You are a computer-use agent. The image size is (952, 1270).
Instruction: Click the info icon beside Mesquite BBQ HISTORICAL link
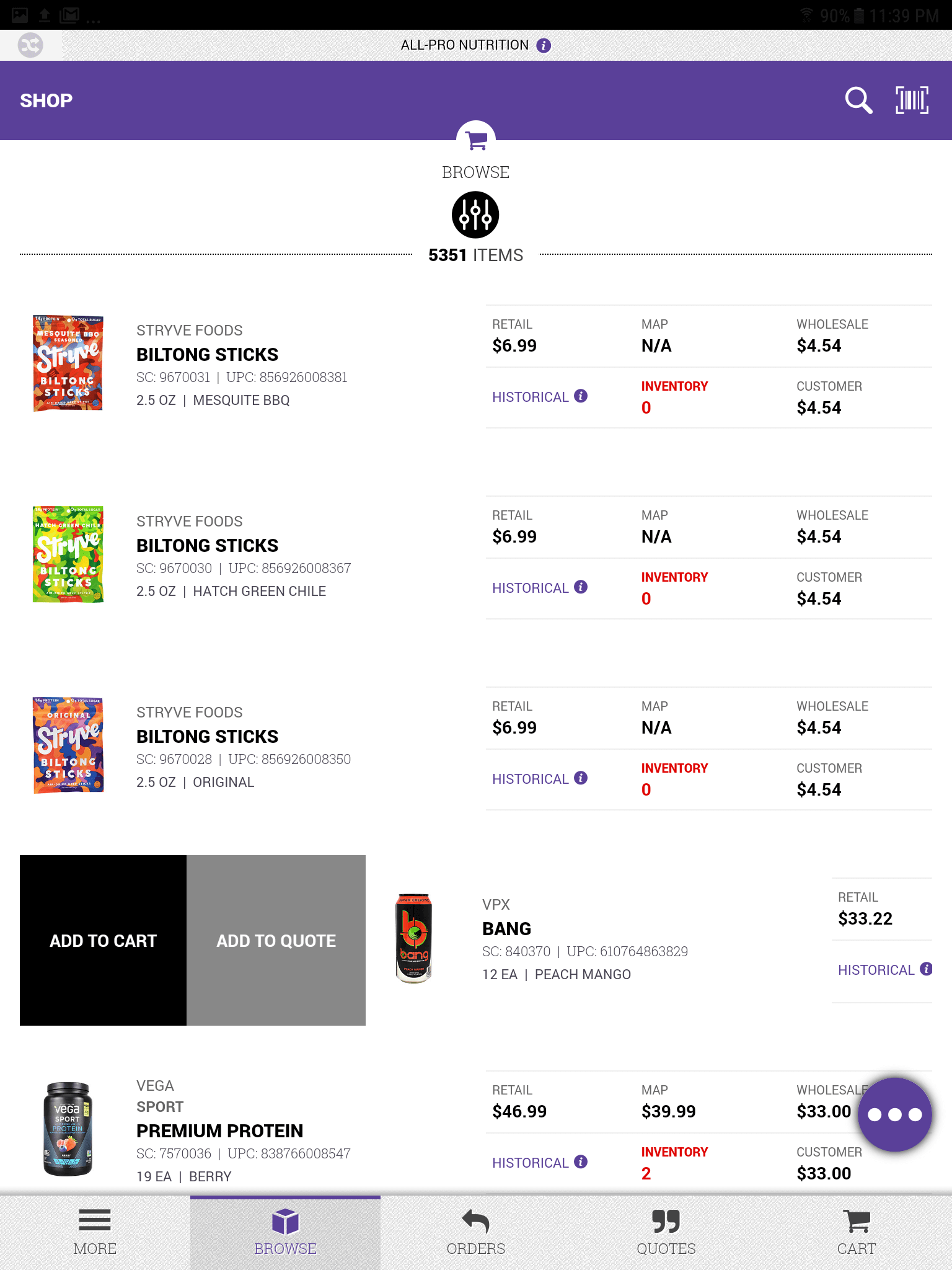coord(580,396)
